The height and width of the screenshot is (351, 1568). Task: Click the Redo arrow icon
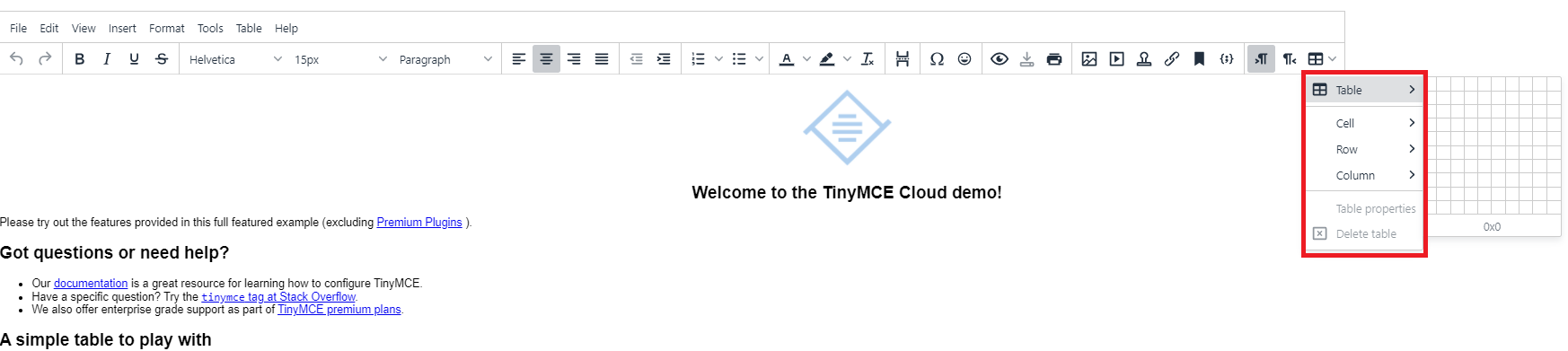click(x=45, y=59)
